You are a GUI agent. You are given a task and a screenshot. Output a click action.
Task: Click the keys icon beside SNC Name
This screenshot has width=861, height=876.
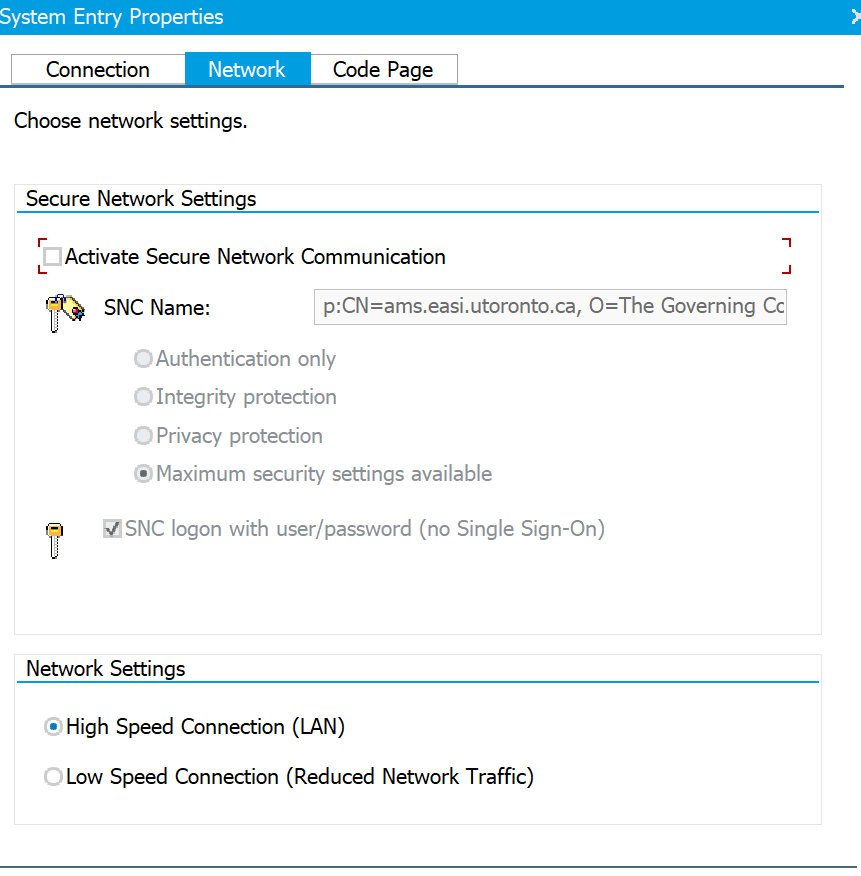(x=61, y=312)
